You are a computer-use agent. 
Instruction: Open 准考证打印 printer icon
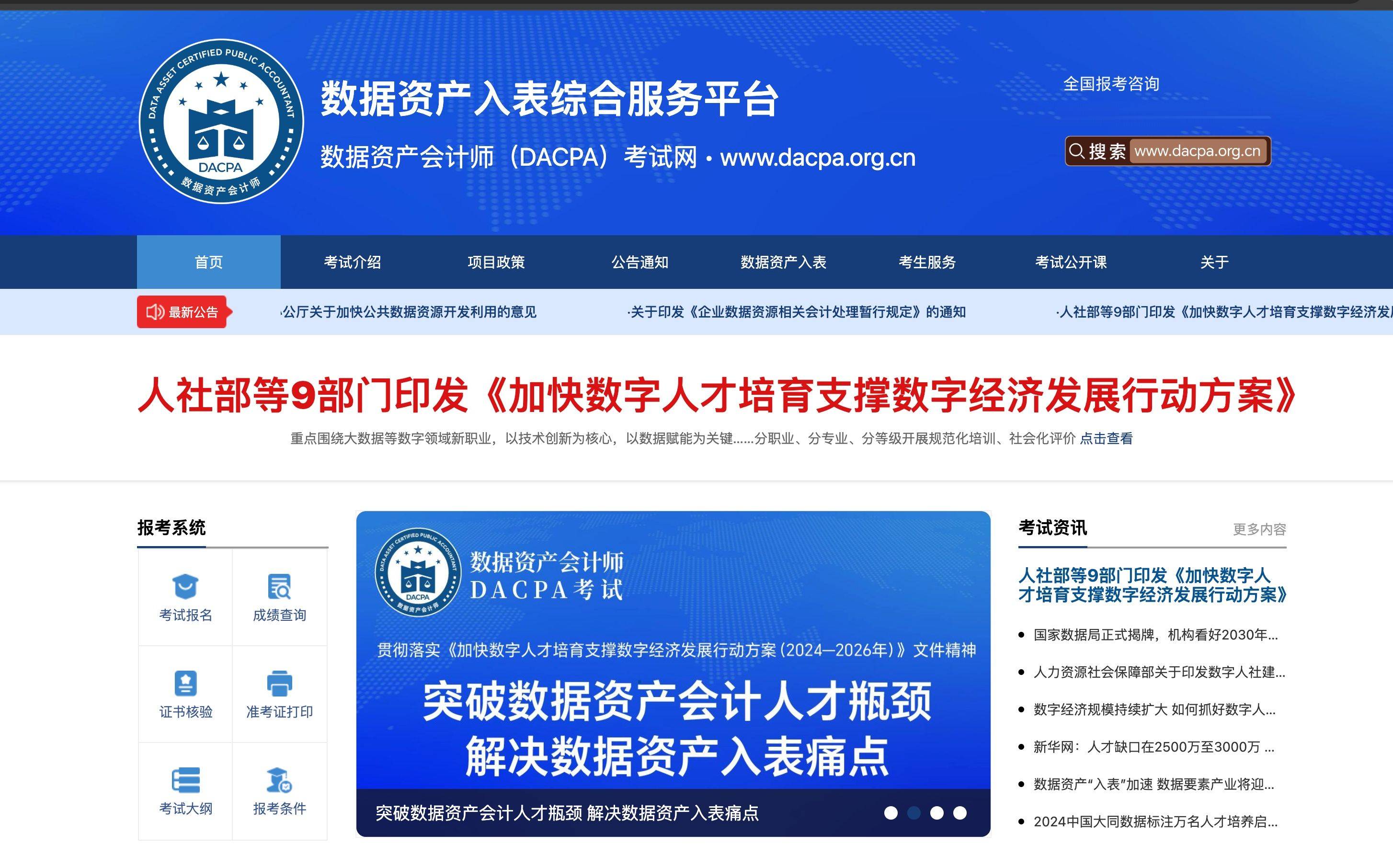pos(280,683)
